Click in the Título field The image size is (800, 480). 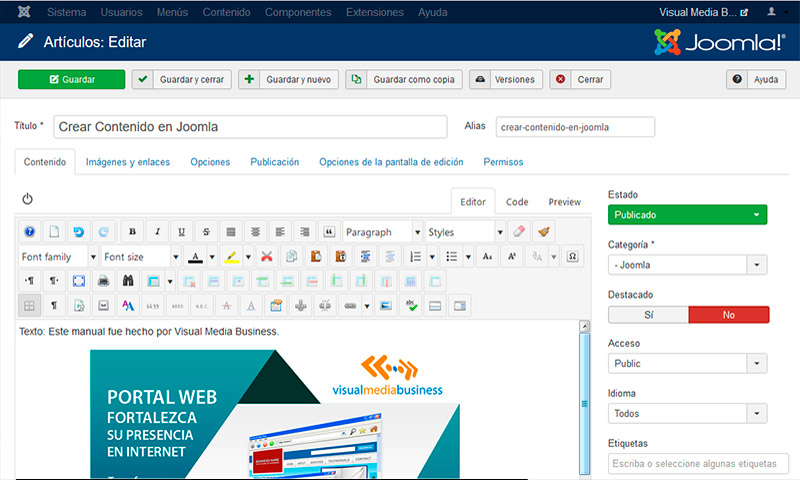click(x=250, y=127)
